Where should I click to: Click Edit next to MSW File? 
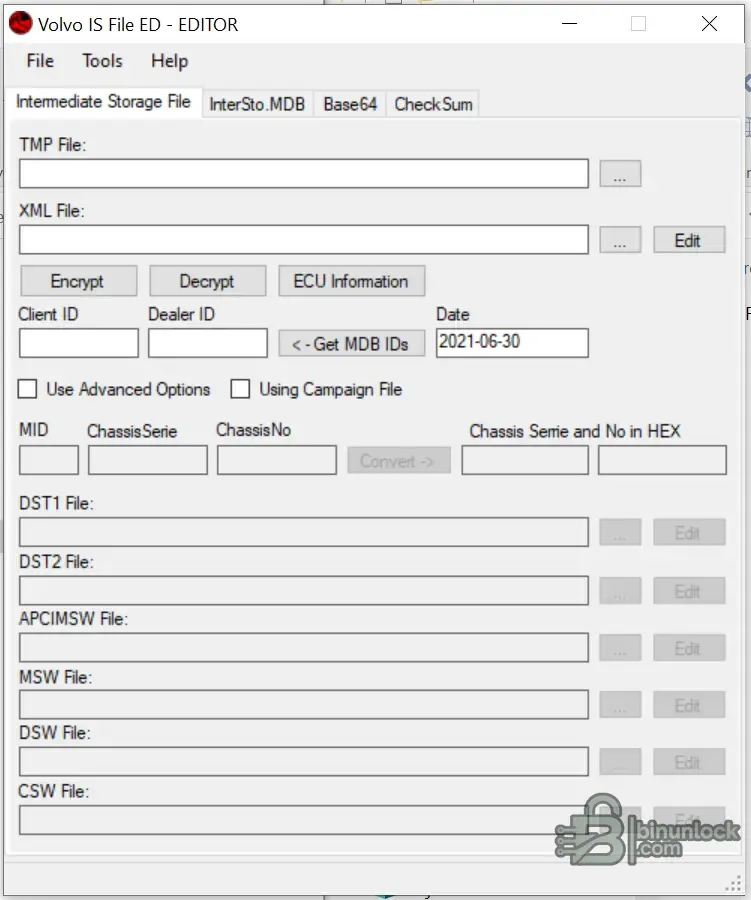(x=689, y=705)
